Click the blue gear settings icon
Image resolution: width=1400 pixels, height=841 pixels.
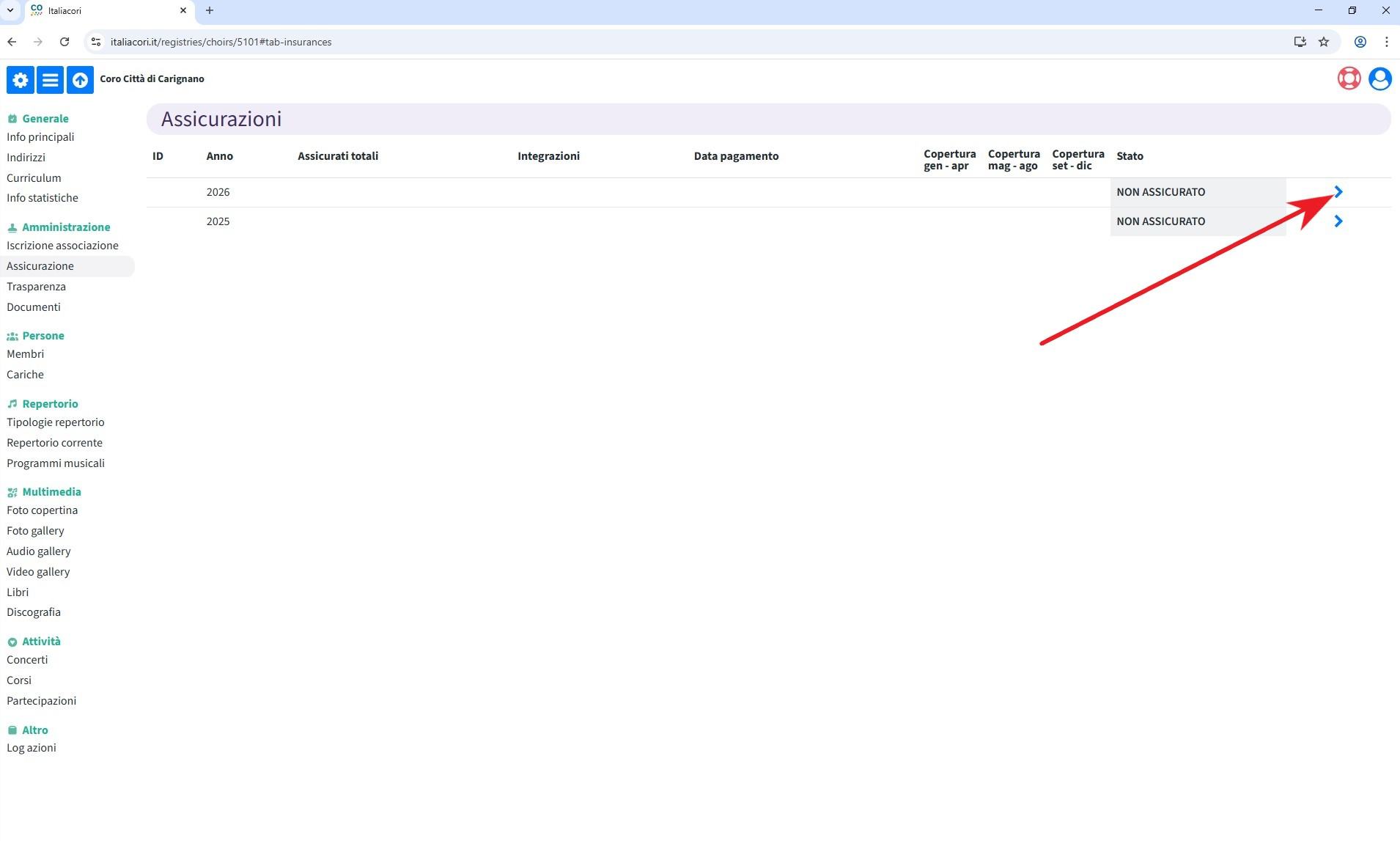click(x=21, y=80)
